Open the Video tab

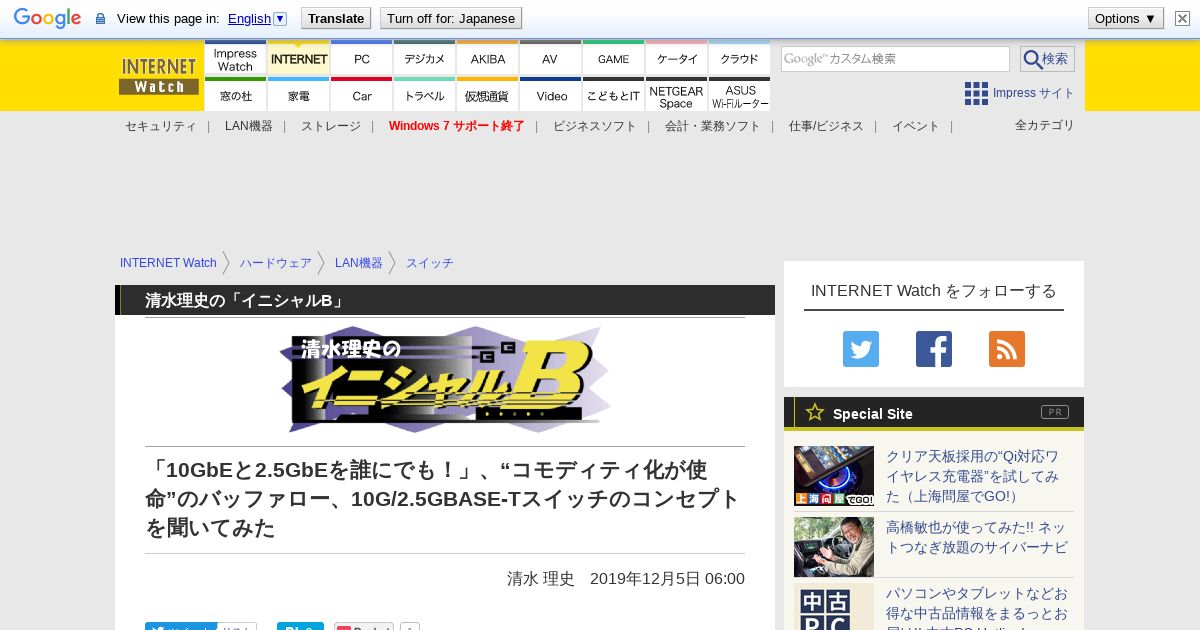click(x=550, y=95)
